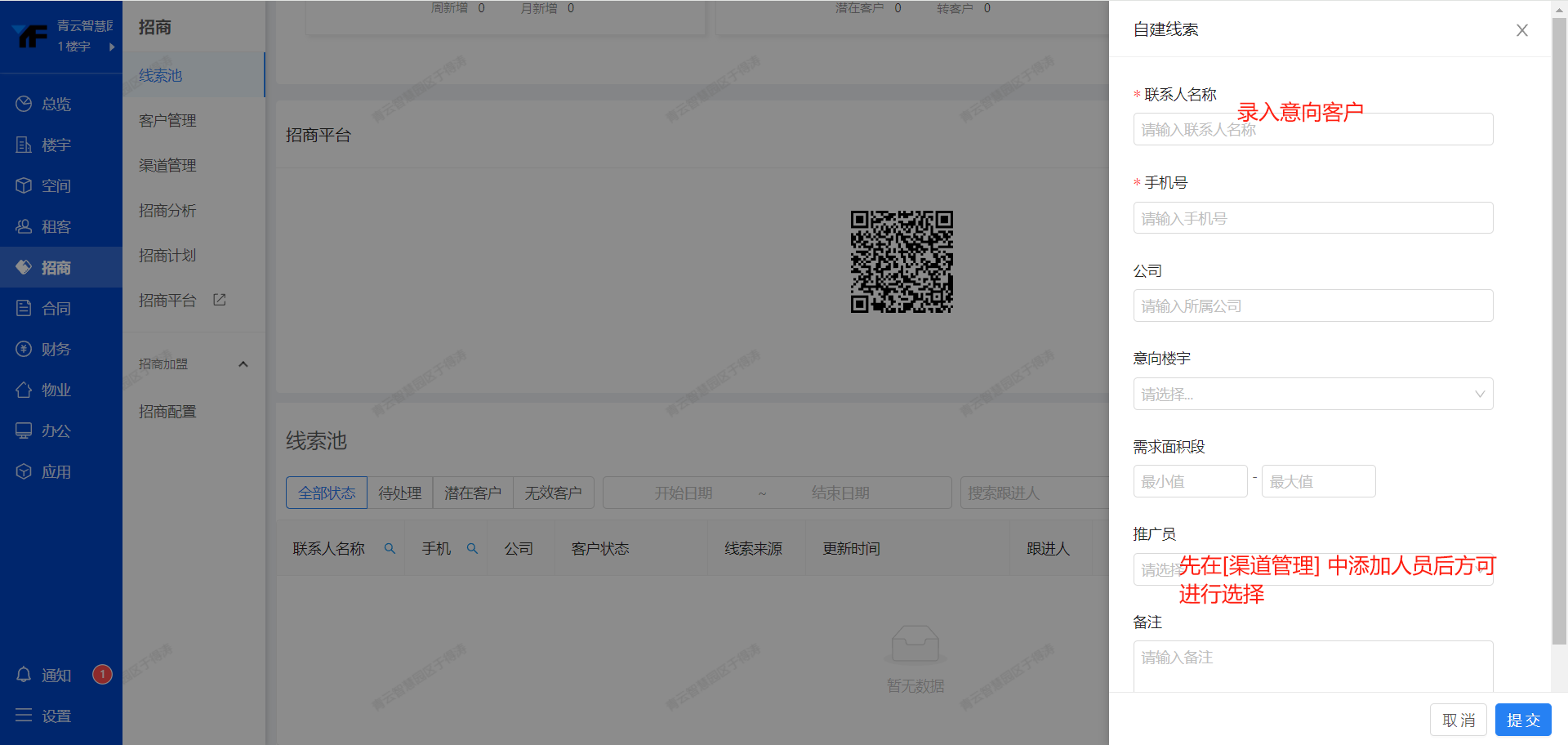Select the 空间 cube icon in sidebar
This screenshot has width=1568, height=745.
[x=24, y=185]
